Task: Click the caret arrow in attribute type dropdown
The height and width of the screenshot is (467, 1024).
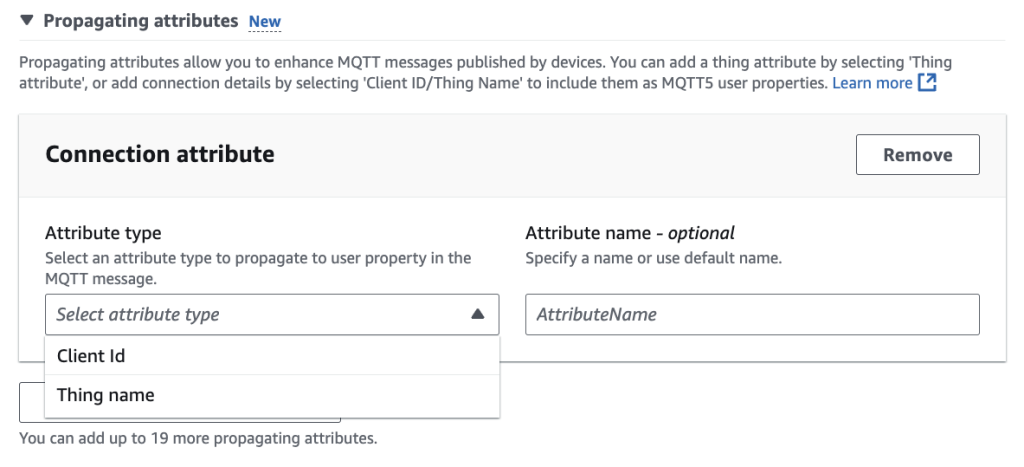Action: coord(477,314)
